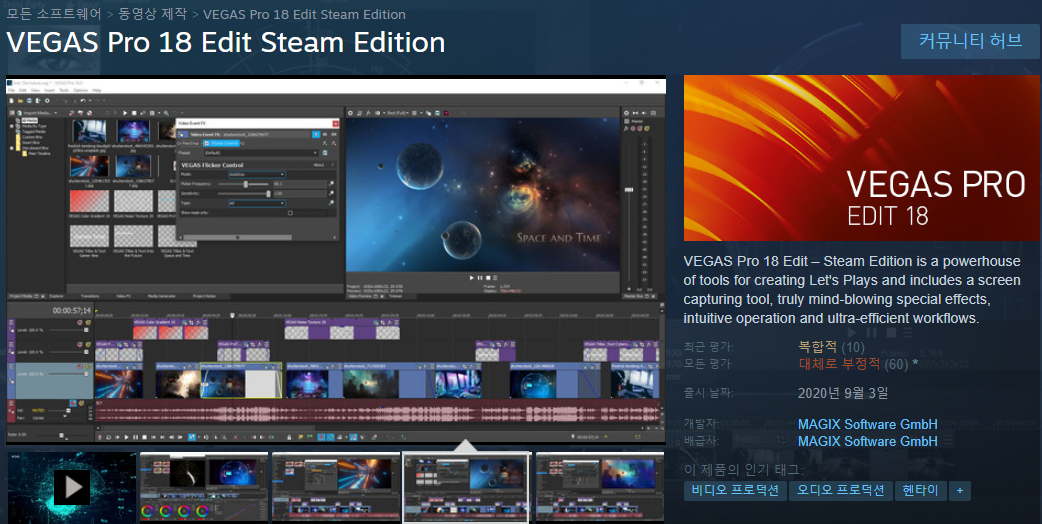Click the Sensitivity slider handle
Viewport: 1042px width, 524px height.
tap(268, 194)
